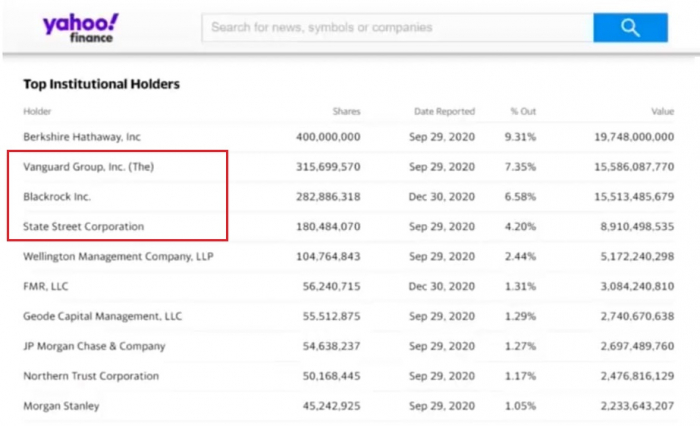The image size is (700, 426).
Task: Click FMR's Dec 30, 2020 date
Action: 442,286
